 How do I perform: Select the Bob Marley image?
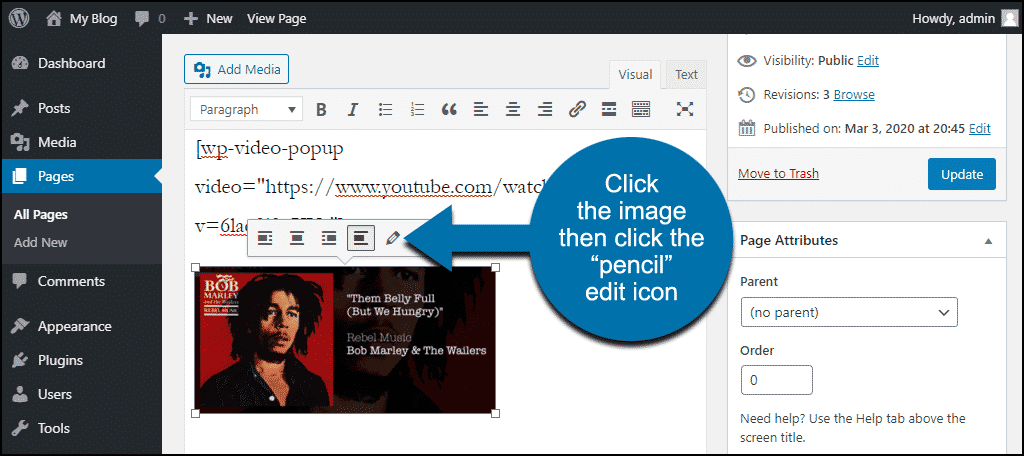345,340
